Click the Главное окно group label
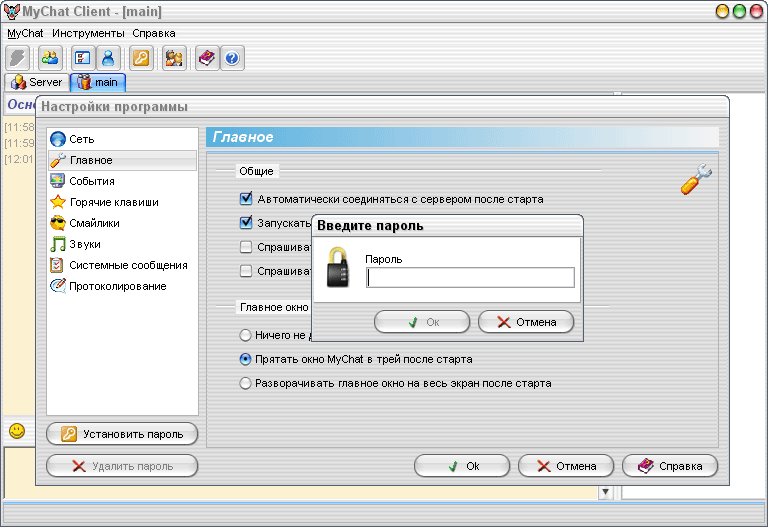Screen dimensions: 768x527 (x=274, y=307)
